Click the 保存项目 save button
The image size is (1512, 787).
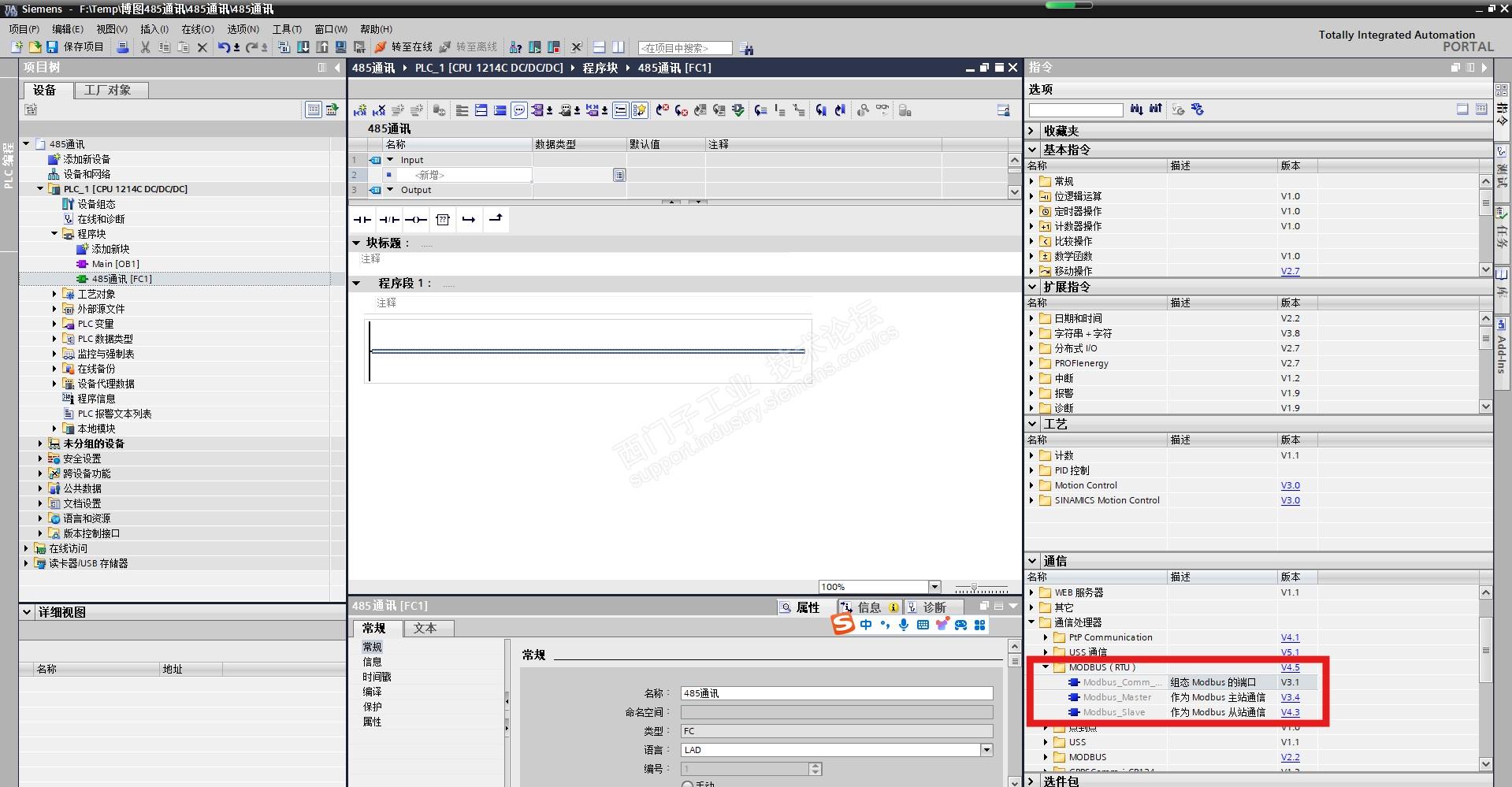point(76,47)
